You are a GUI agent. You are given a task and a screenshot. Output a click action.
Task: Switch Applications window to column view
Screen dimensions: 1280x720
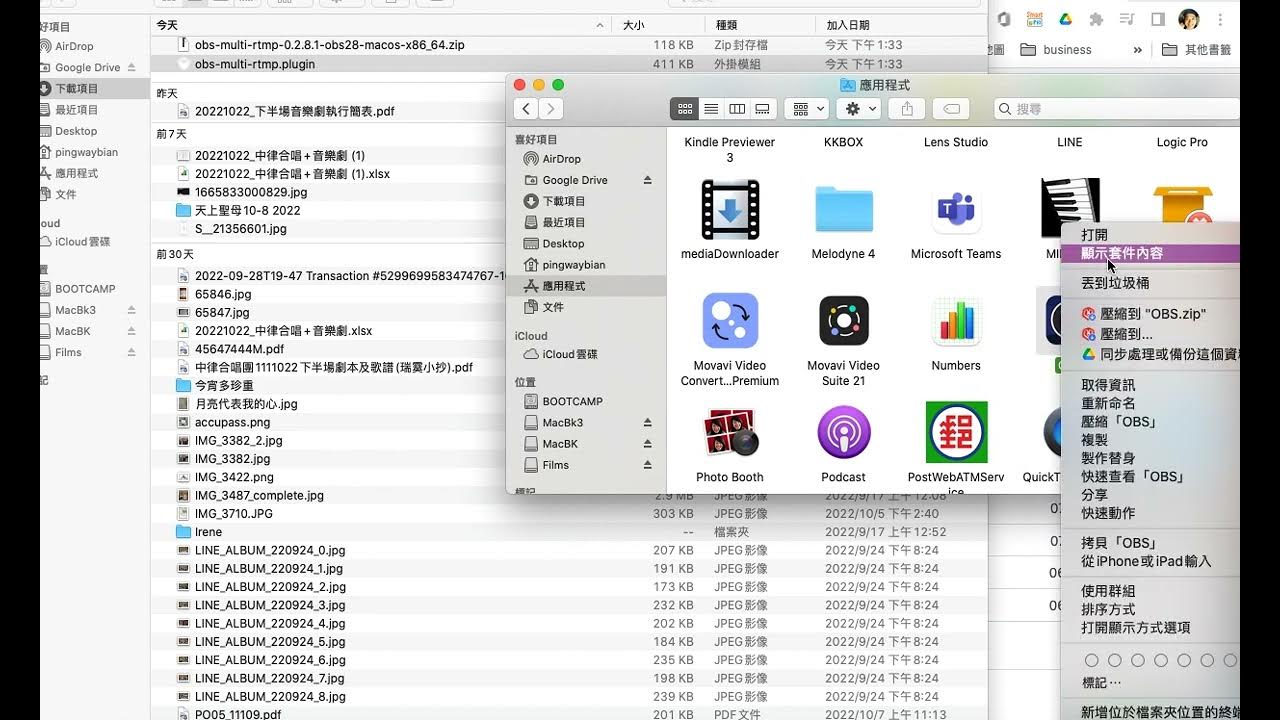[737, 108]
